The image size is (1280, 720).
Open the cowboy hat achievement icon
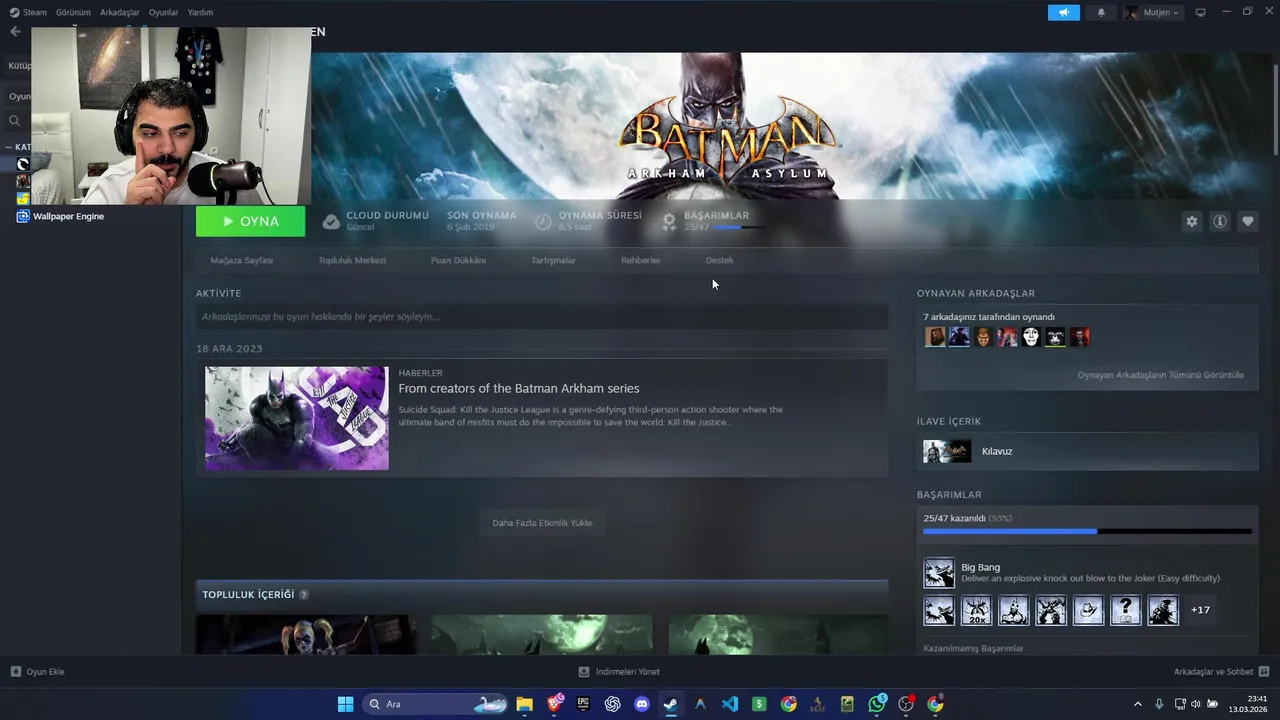pyautogui.click(x=1088, y=610)
